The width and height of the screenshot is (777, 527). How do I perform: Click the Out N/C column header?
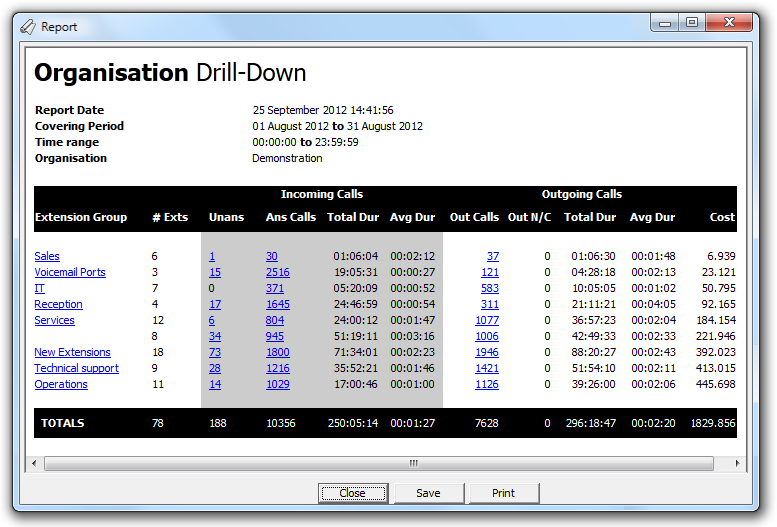pos(529,217)
